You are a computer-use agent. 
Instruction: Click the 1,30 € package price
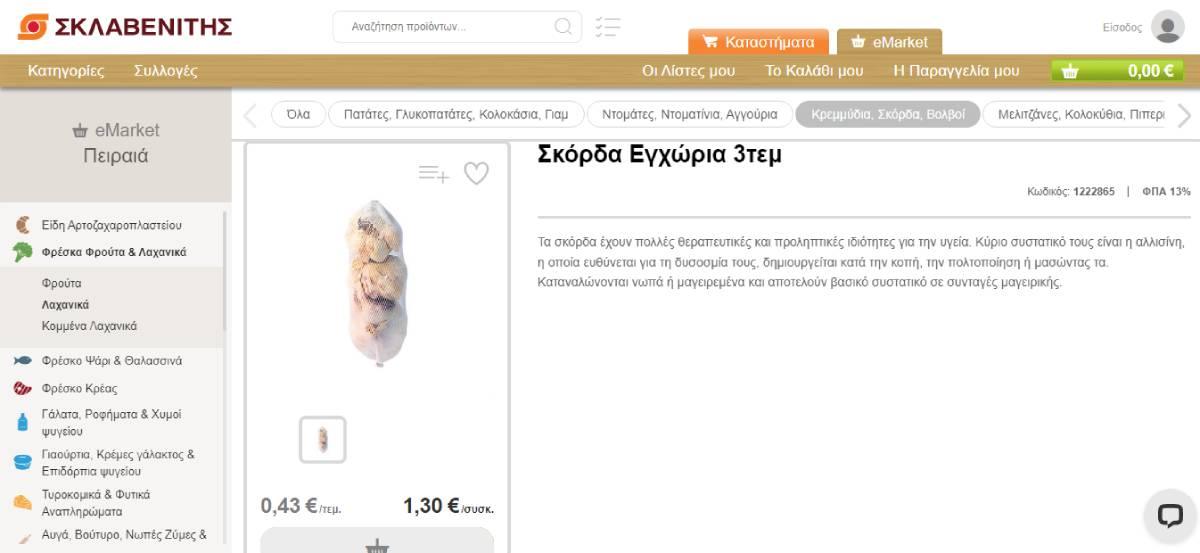pyautogui.click(x=449, y=506)
